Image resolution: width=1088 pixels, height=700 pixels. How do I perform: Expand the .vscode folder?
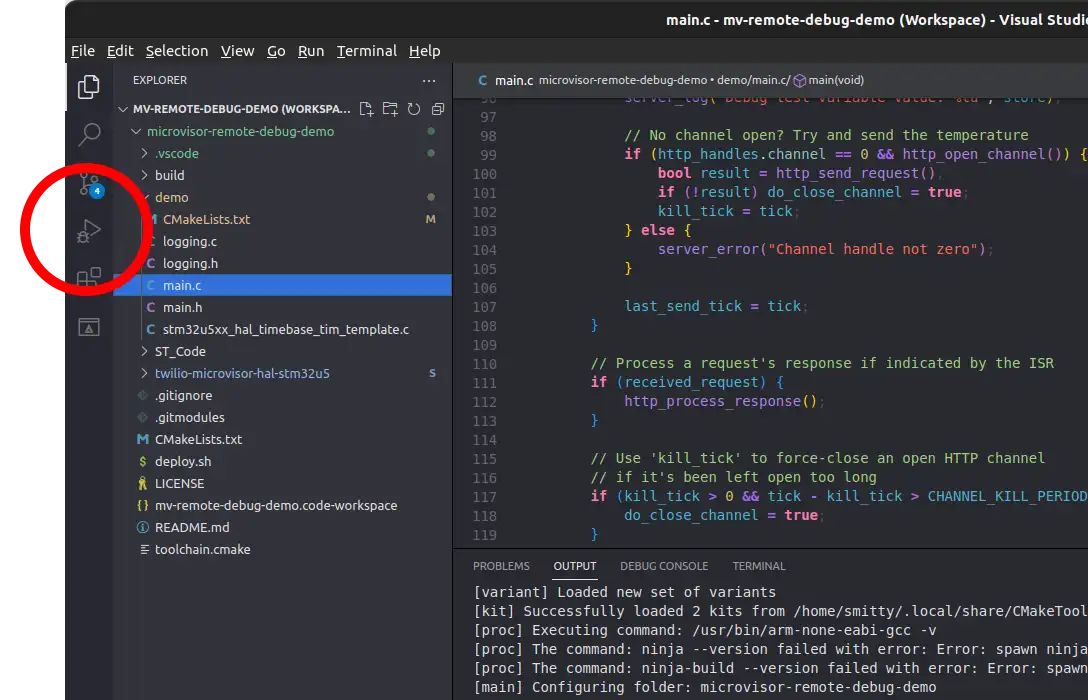(x=176, y=153)
